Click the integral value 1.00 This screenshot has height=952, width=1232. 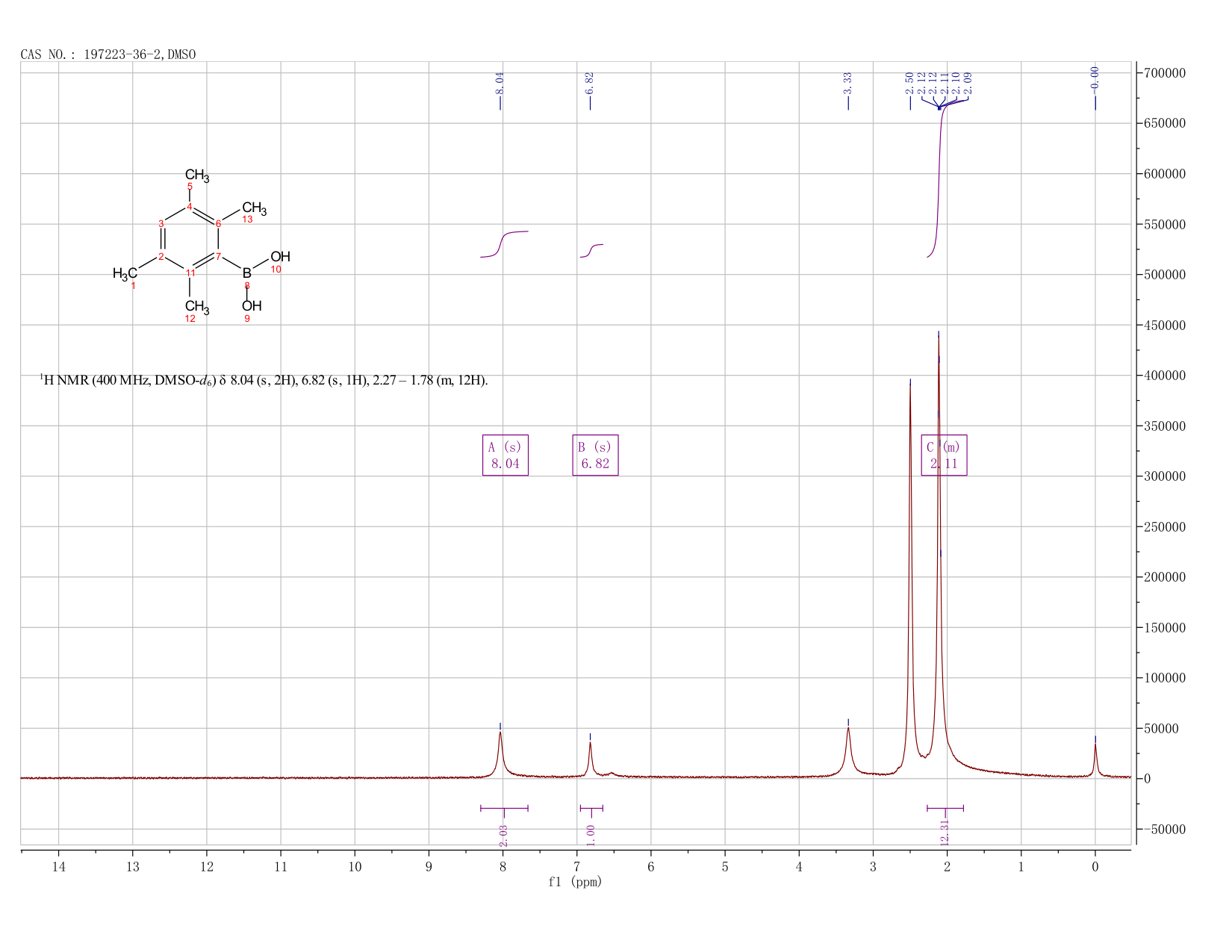point(591,835)
